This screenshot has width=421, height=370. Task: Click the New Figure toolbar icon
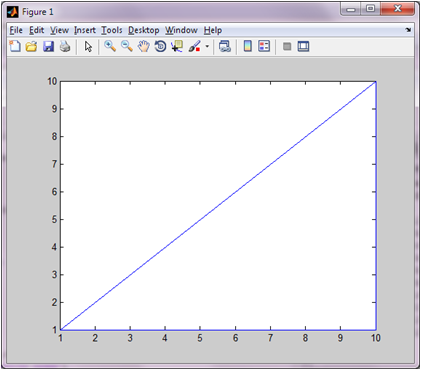pyautogui.click(x=15, y=46)
